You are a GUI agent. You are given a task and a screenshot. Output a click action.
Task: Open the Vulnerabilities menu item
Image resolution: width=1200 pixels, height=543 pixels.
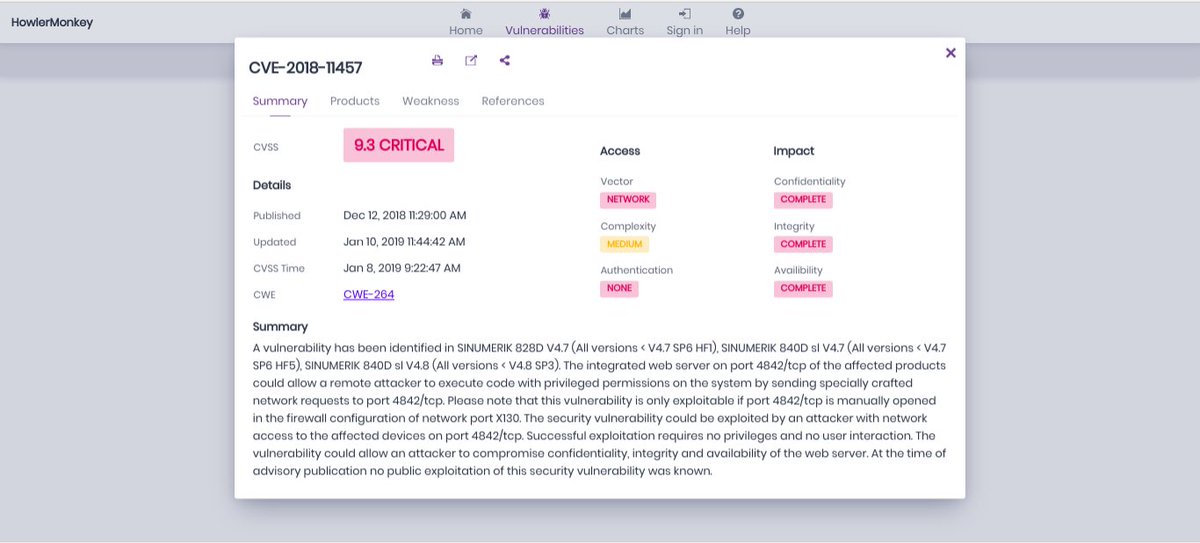click(545, 30)
